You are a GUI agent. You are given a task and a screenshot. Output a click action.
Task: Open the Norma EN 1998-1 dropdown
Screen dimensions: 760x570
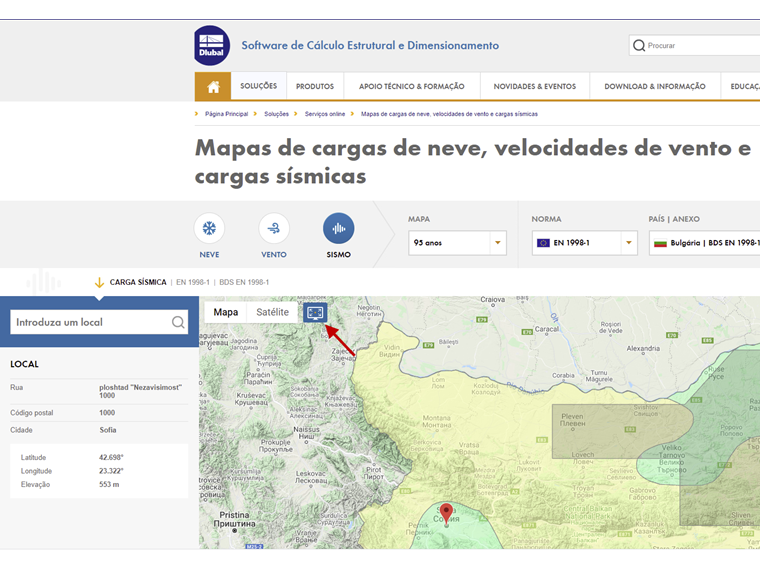[585, 243]
